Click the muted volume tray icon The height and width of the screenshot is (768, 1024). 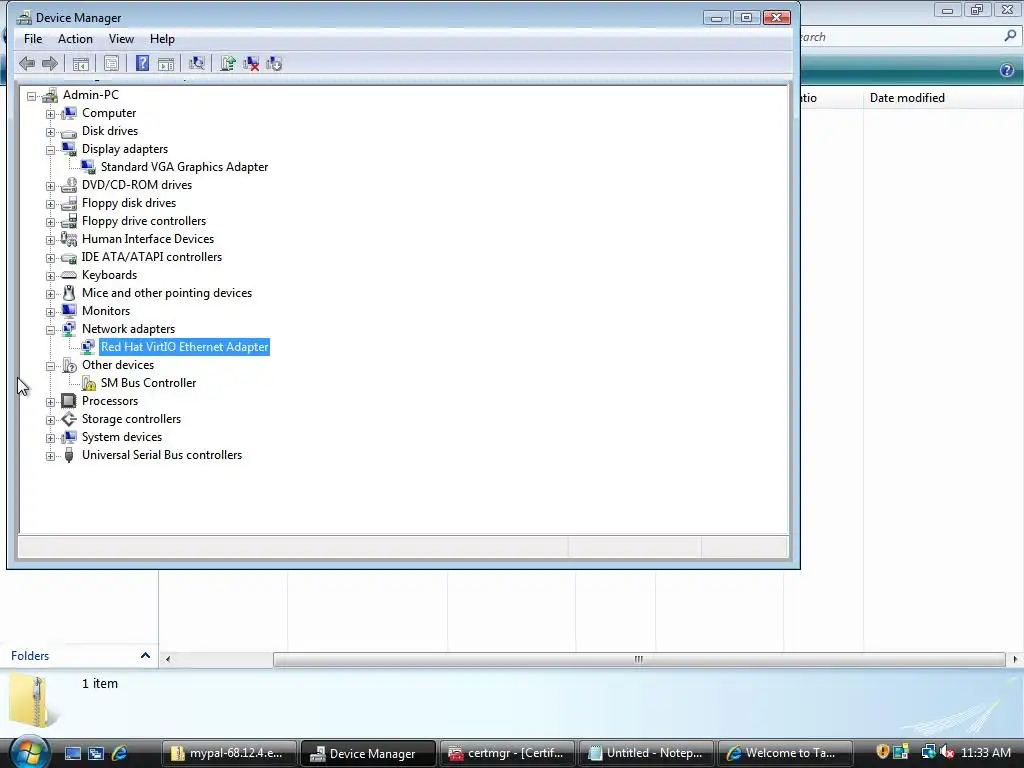[947, 752]
